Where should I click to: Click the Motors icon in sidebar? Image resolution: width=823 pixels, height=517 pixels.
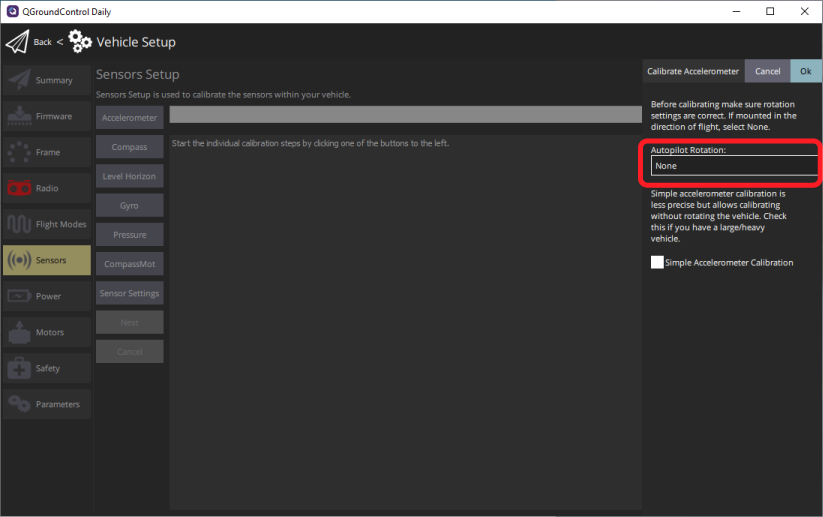[x=19, y=332]
